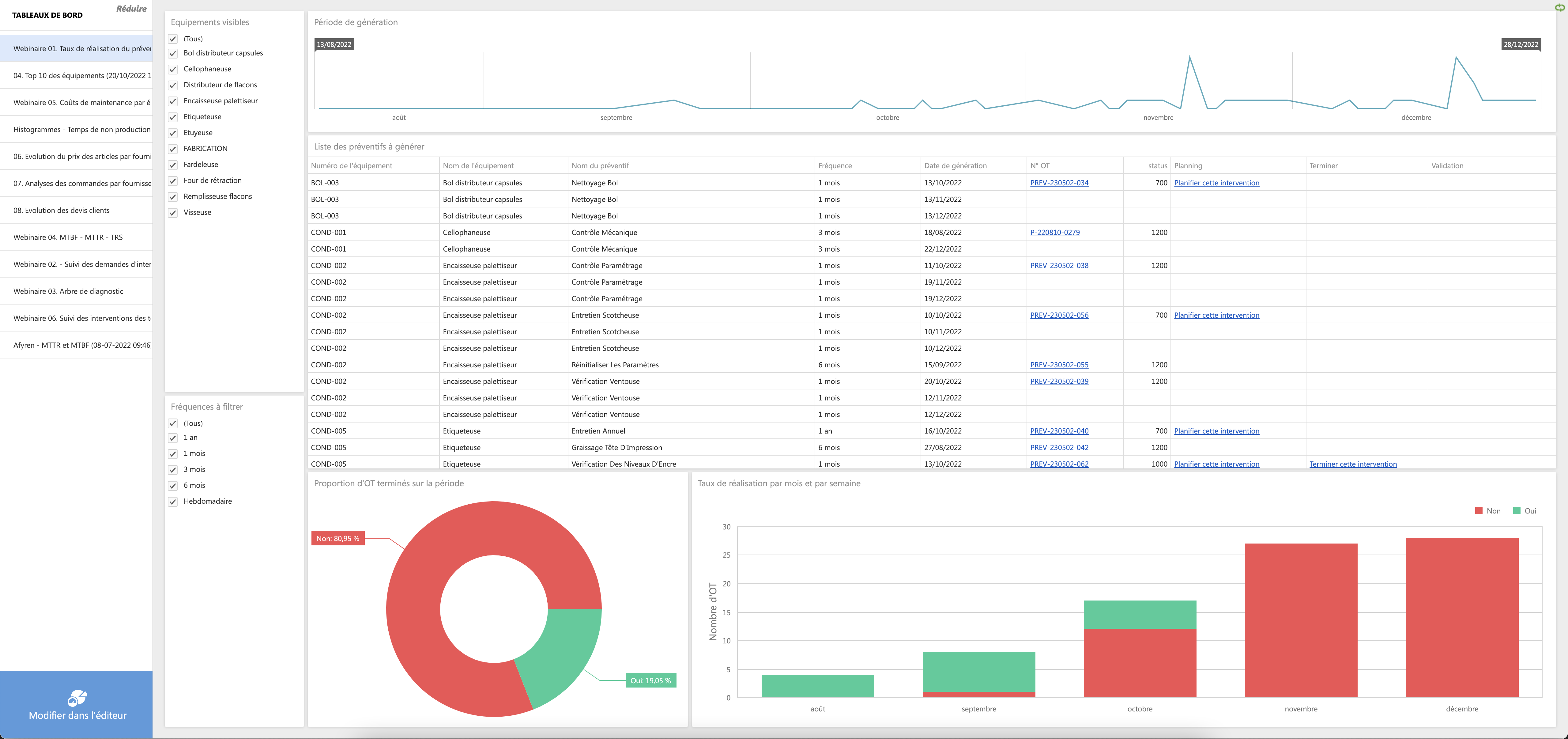Toggle (Tous) checkbox under Equipements visibles

[x=173, y=39]
